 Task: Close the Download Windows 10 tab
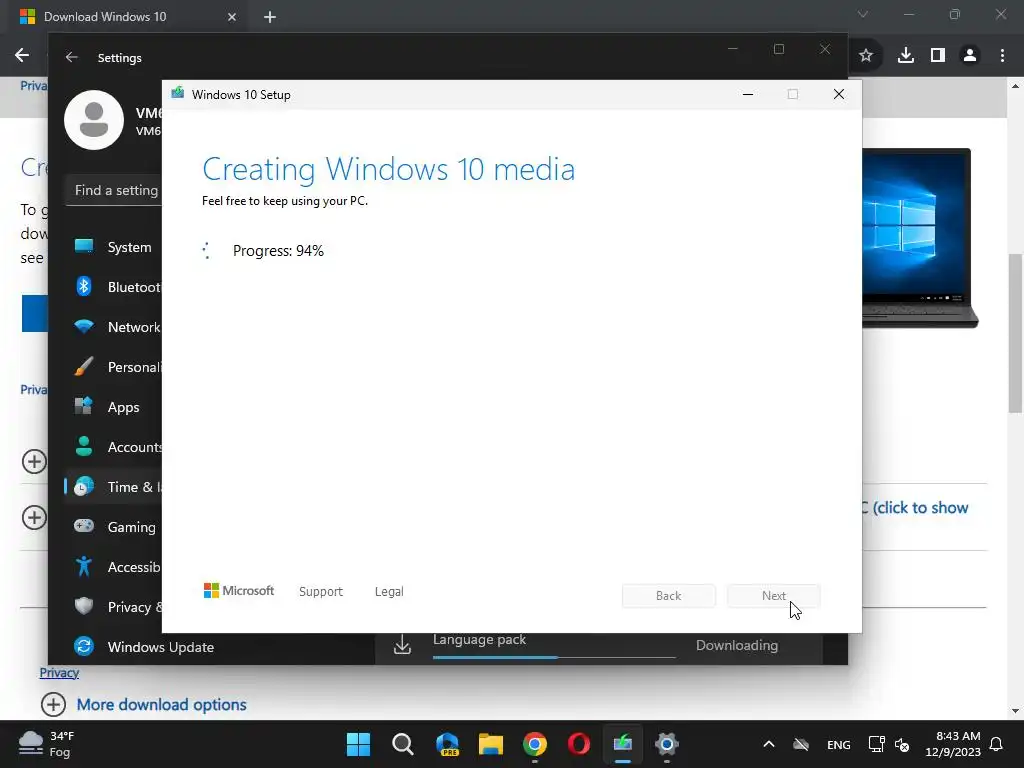[x=232, y=17]
